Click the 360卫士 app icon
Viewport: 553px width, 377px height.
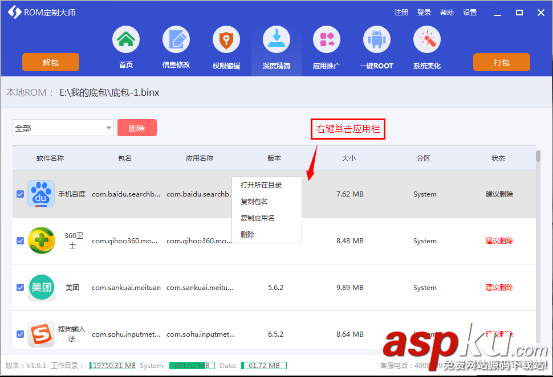point(42,241)
